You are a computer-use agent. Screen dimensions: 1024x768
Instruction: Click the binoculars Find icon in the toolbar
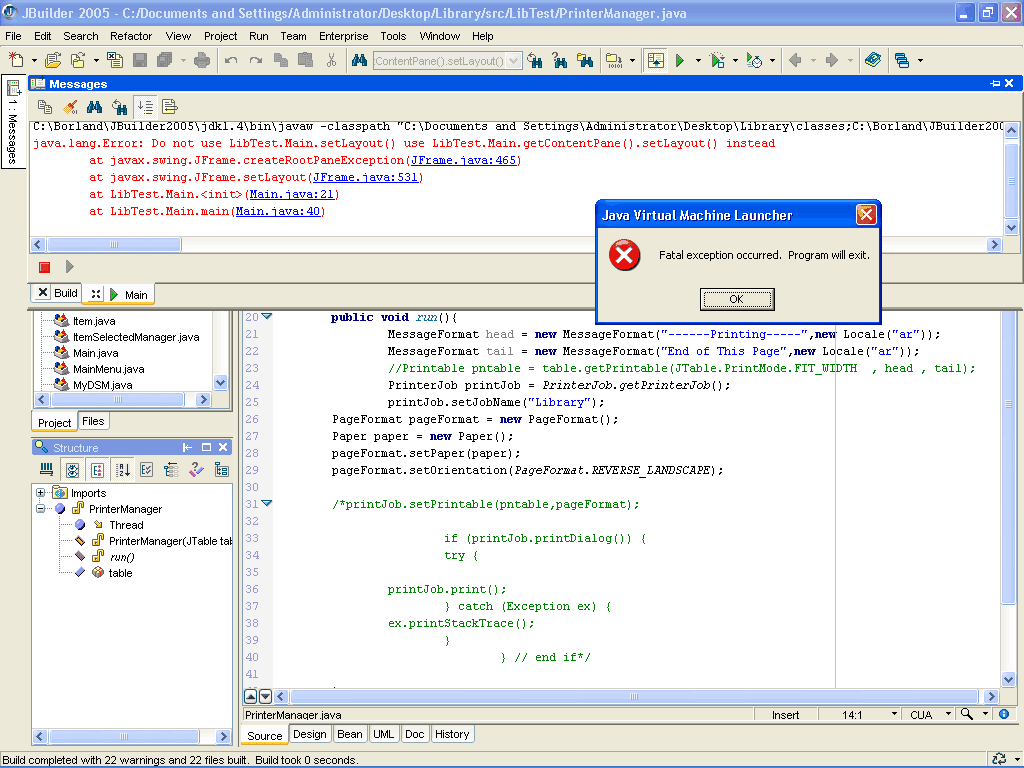pyautogui.click(x=359, y=61)
